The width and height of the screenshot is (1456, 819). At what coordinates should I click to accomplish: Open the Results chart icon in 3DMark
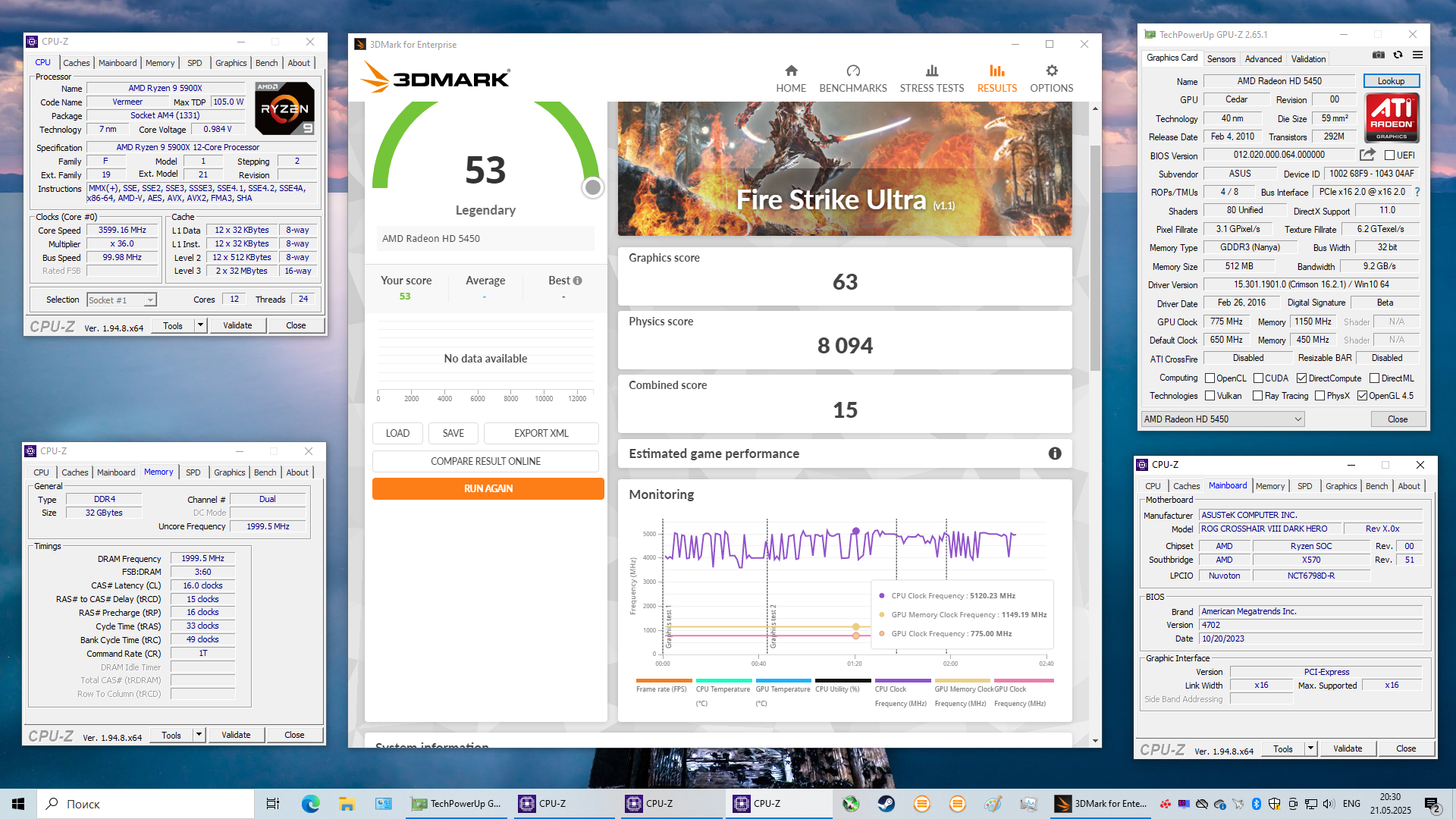[x=997, y=71]
